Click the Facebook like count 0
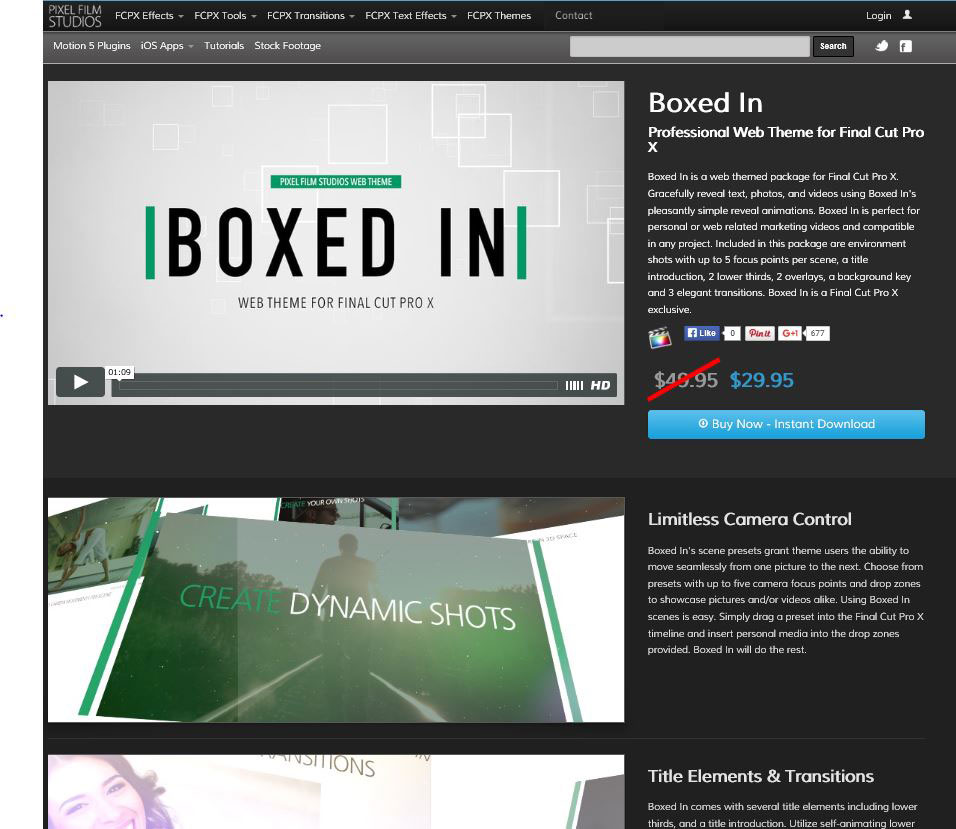956x829 pixels. coord(732,333)
